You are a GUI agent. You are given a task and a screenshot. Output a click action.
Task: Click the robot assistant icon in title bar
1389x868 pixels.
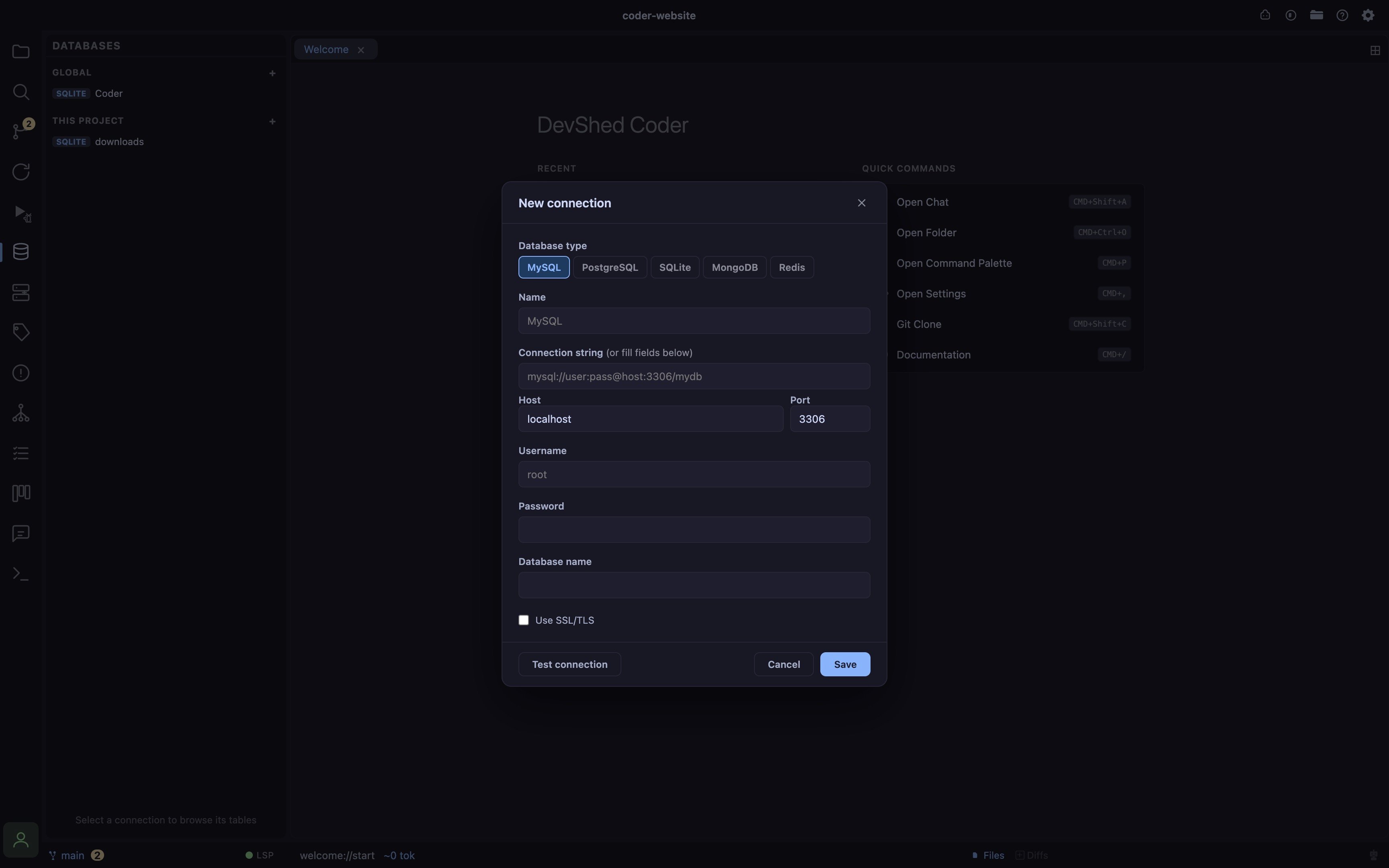pos(1265,15)
